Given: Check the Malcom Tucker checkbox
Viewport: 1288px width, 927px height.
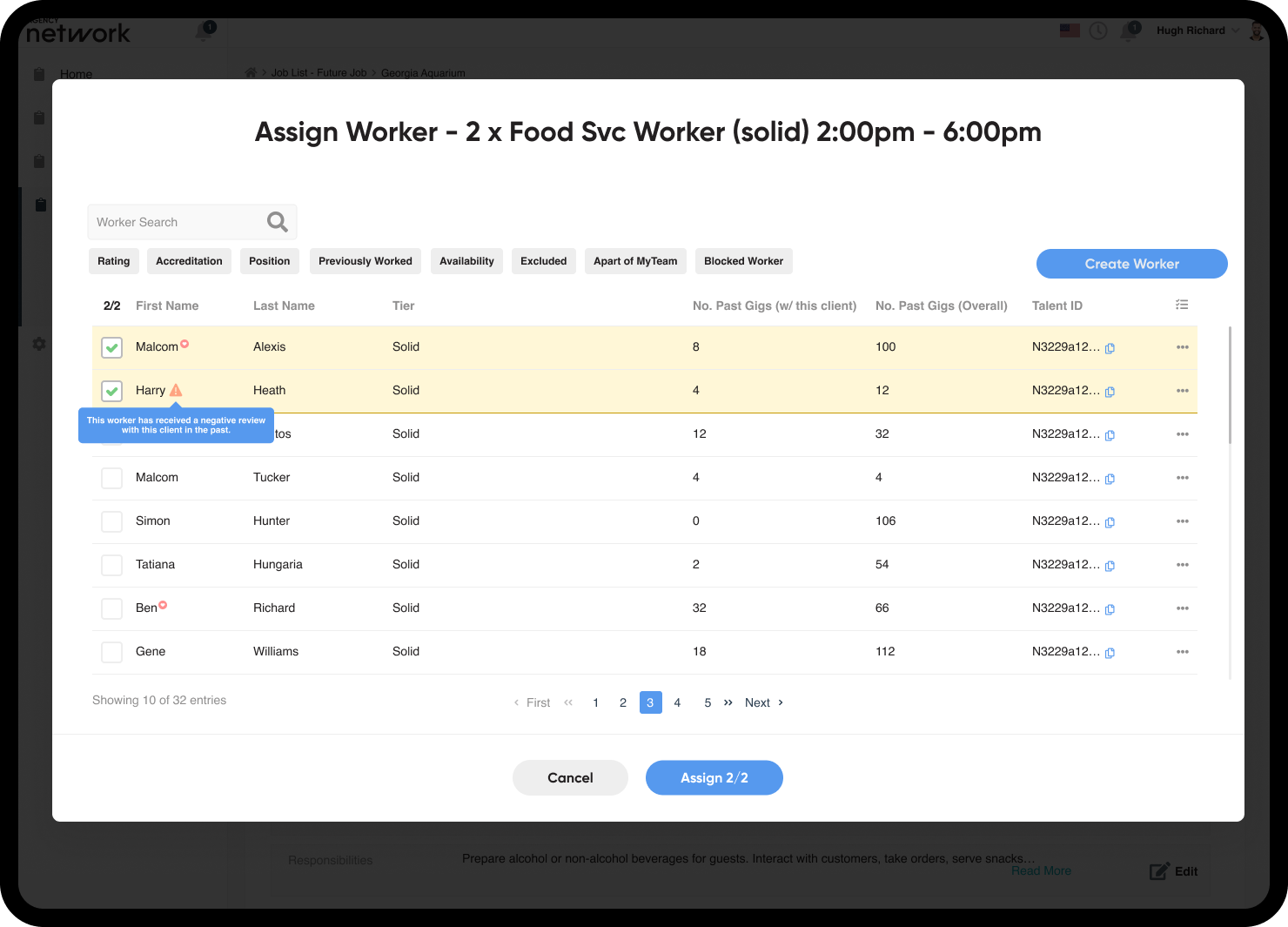Looking at the screenshot, I should (111, 478).
